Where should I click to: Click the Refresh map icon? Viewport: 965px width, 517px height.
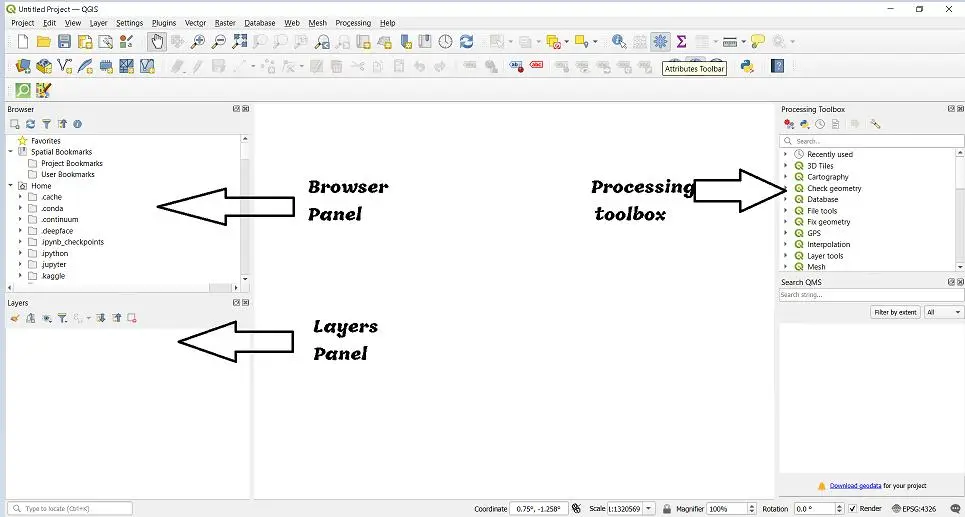click(x=466, y=41)
